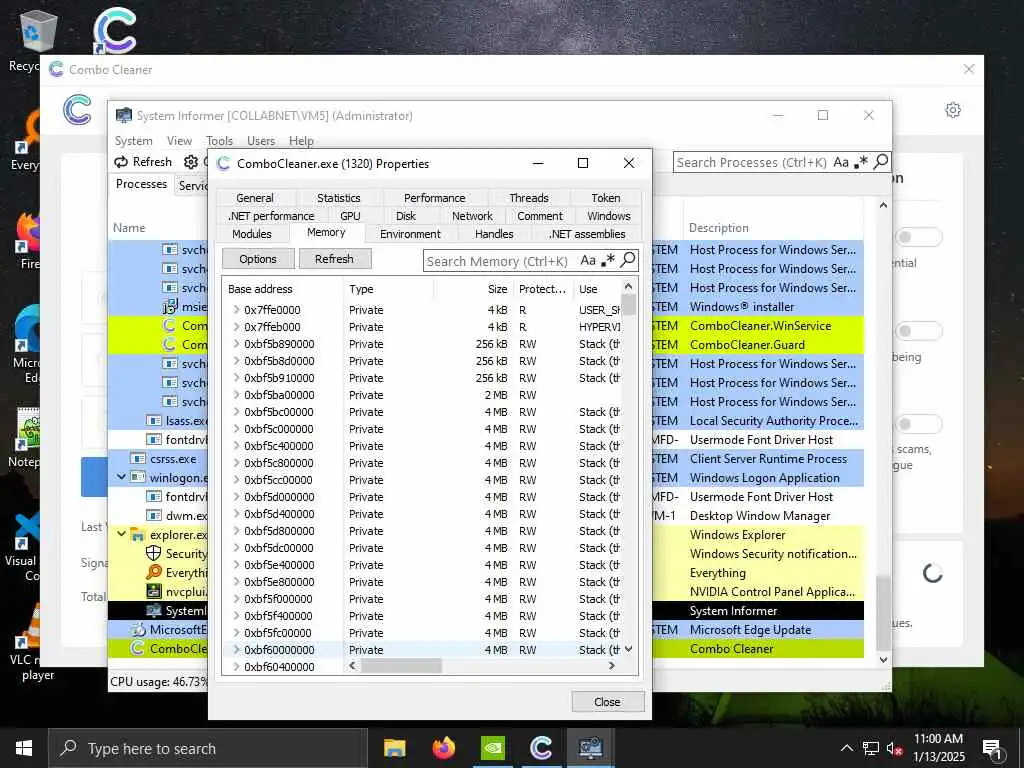Open the Recycle Bin desktop icon
The image size is (1024, 768).
coord(38,32)
